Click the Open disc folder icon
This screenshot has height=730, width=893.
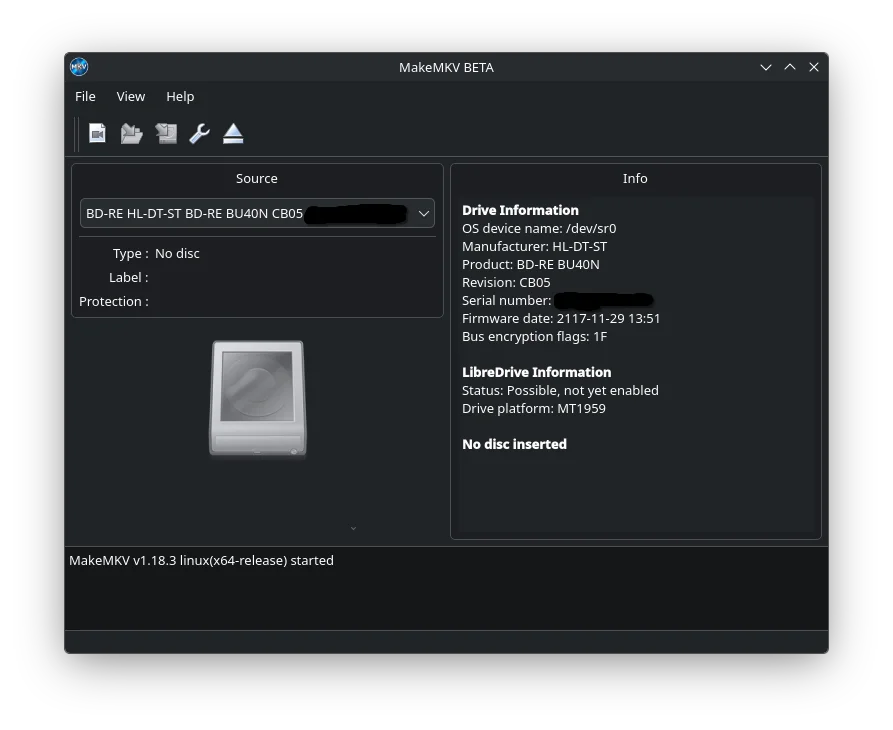[132, 134]
